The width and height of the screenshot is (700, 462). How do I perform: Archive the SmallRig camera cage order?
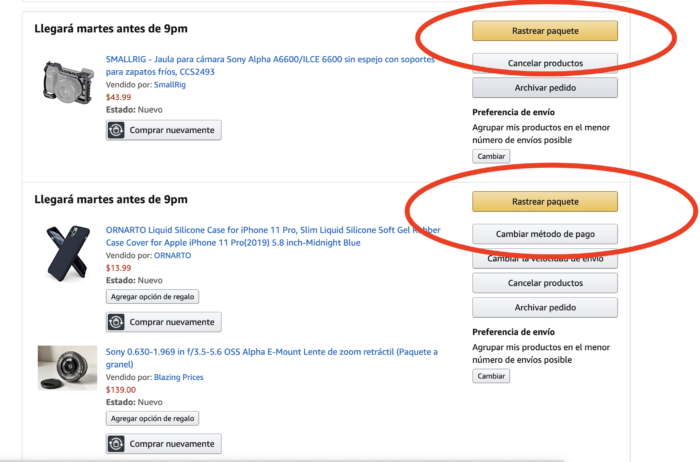[545, 88]
